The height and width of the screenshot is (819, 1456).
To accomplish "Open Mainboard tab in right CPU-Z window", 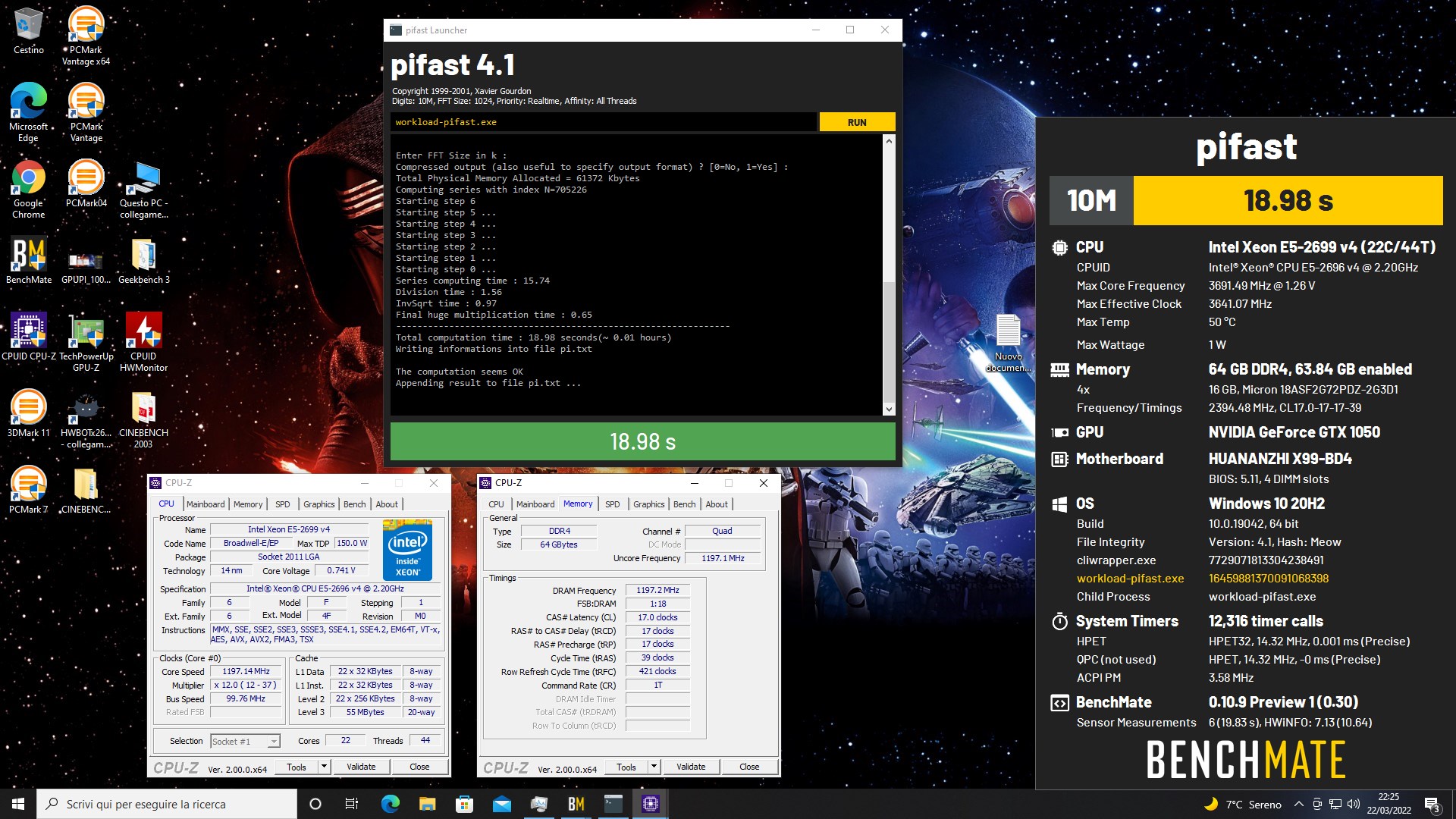I will [x=535, y=504].
